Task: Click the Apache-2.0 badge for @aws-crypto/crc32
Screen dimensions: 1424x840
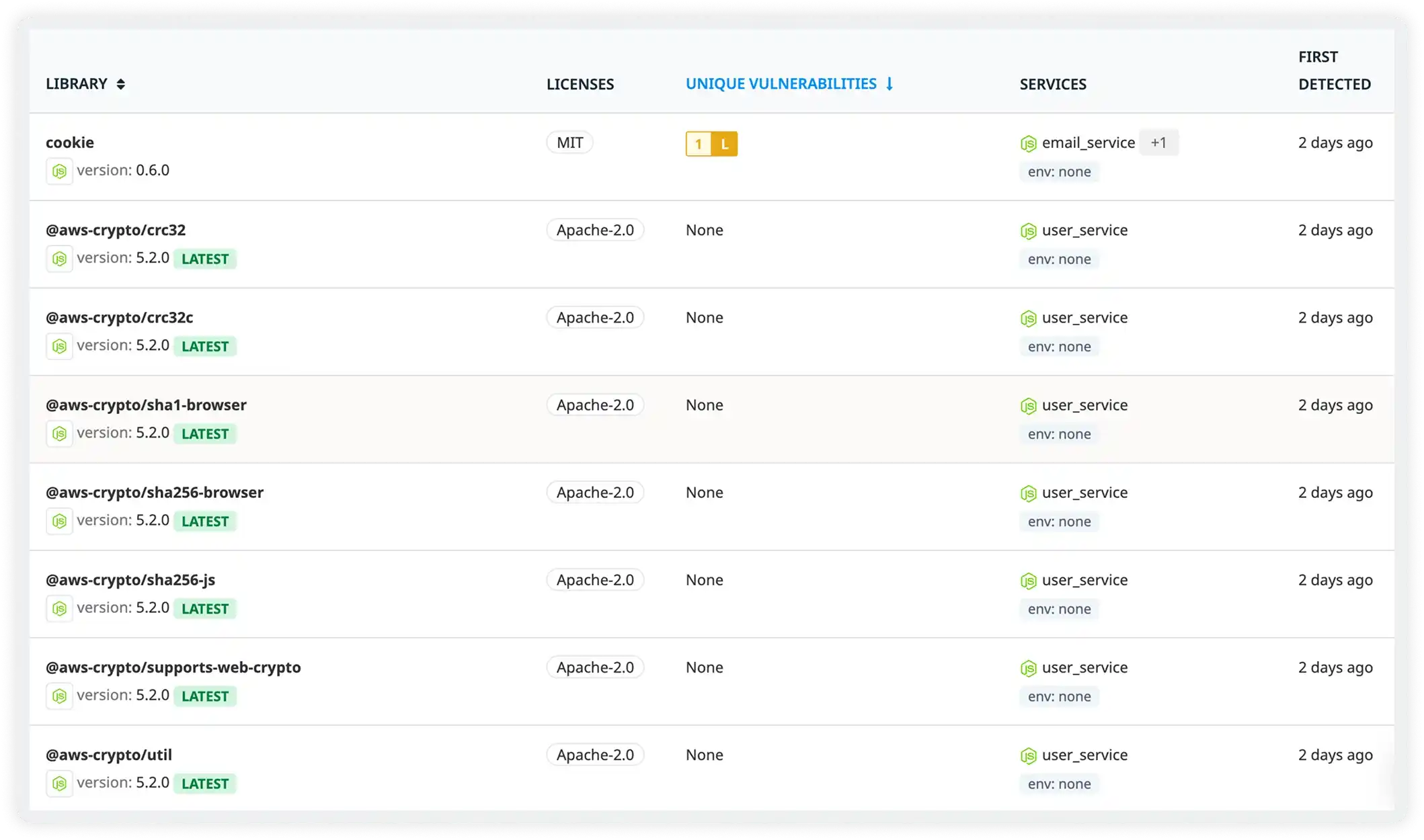Action: (x=594, y=229)
